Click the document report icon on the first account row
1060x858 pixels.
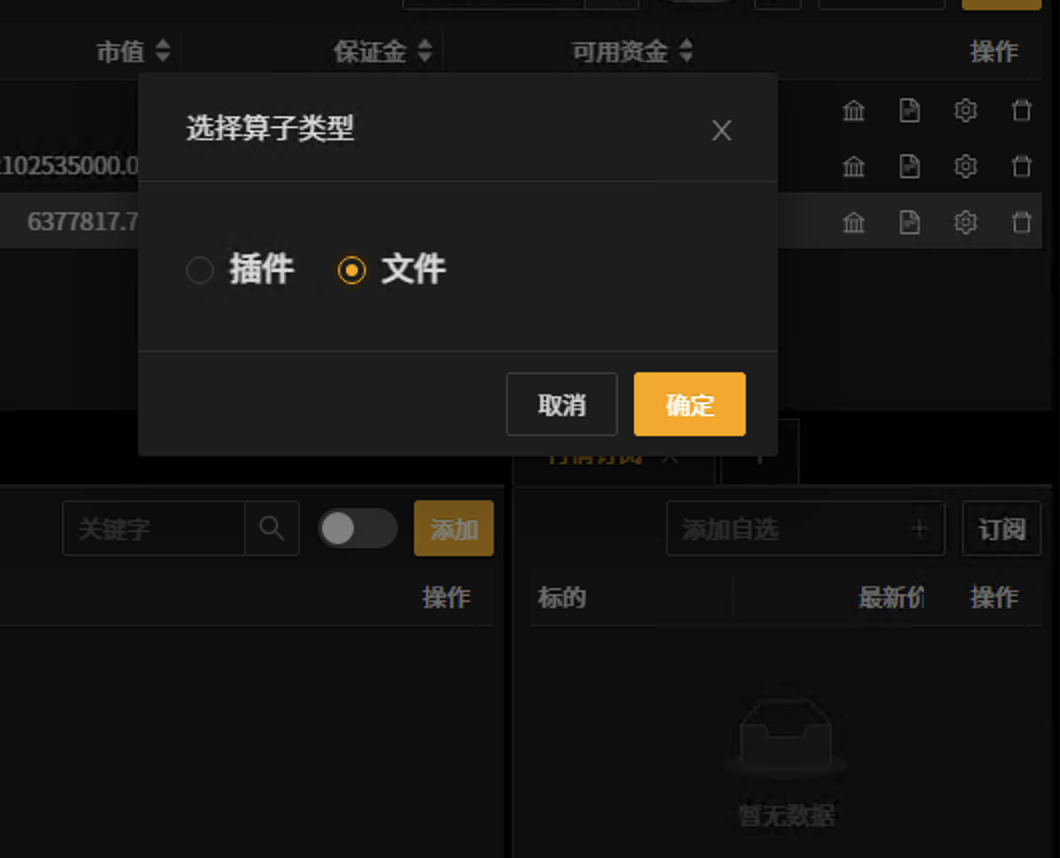click(909, 111)
